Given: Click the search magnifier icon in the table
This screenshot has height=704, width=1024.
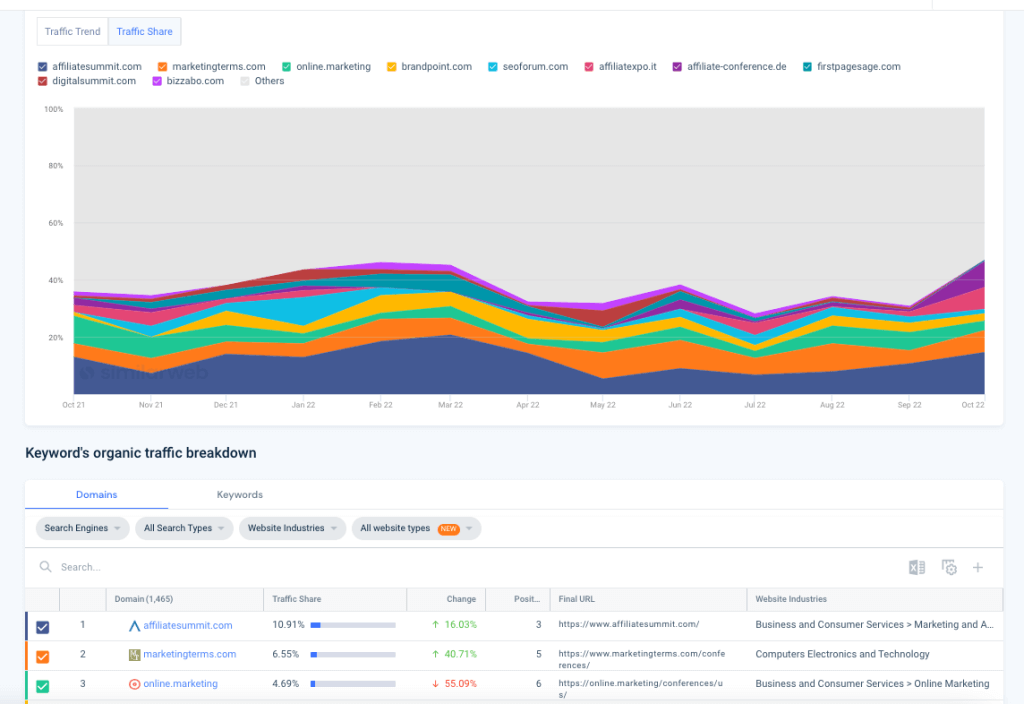Looking at the screenshot, I should pyautogui.click(x=45, y=567).
